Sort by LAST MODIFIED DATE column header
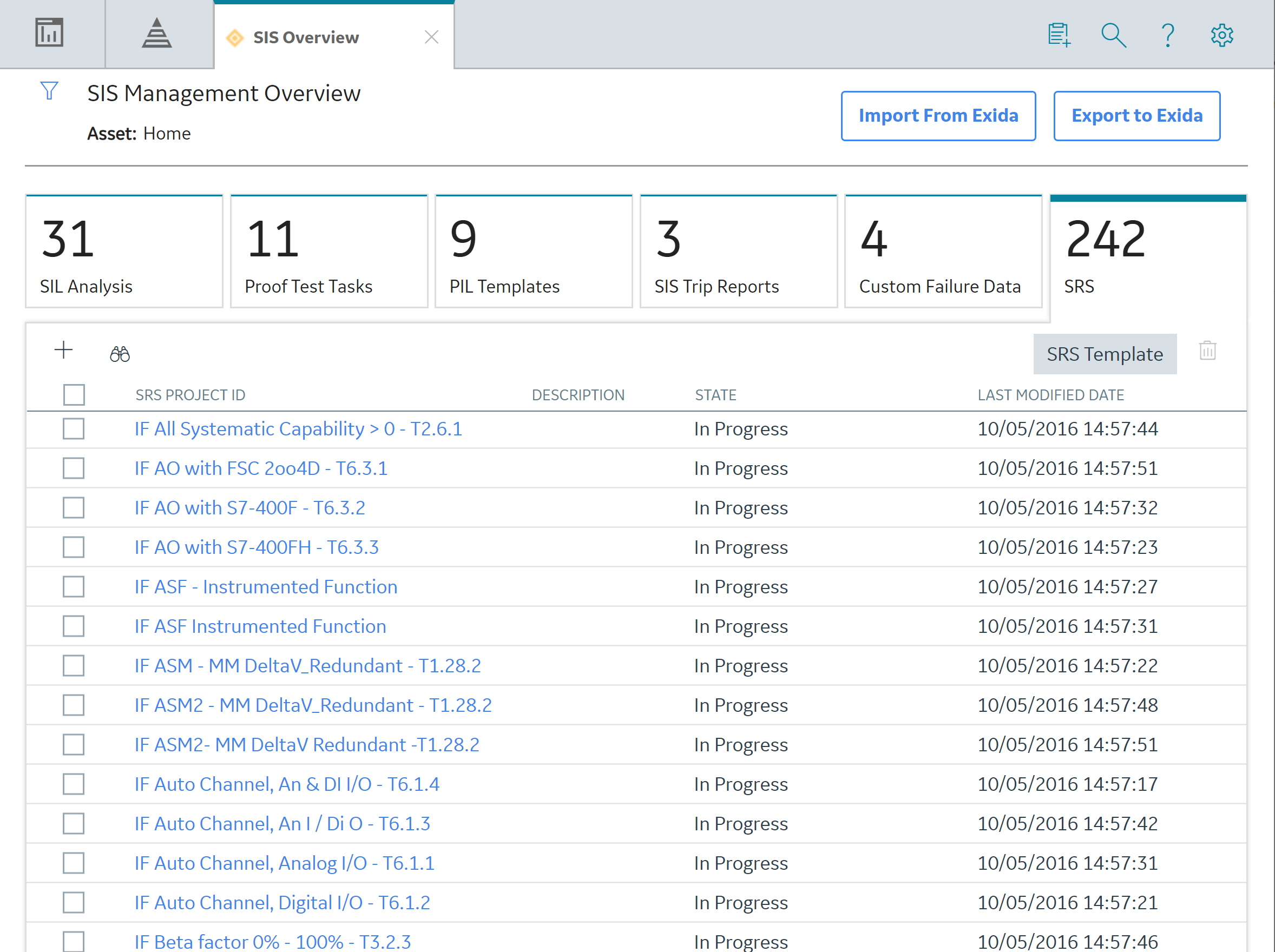 1050,395
